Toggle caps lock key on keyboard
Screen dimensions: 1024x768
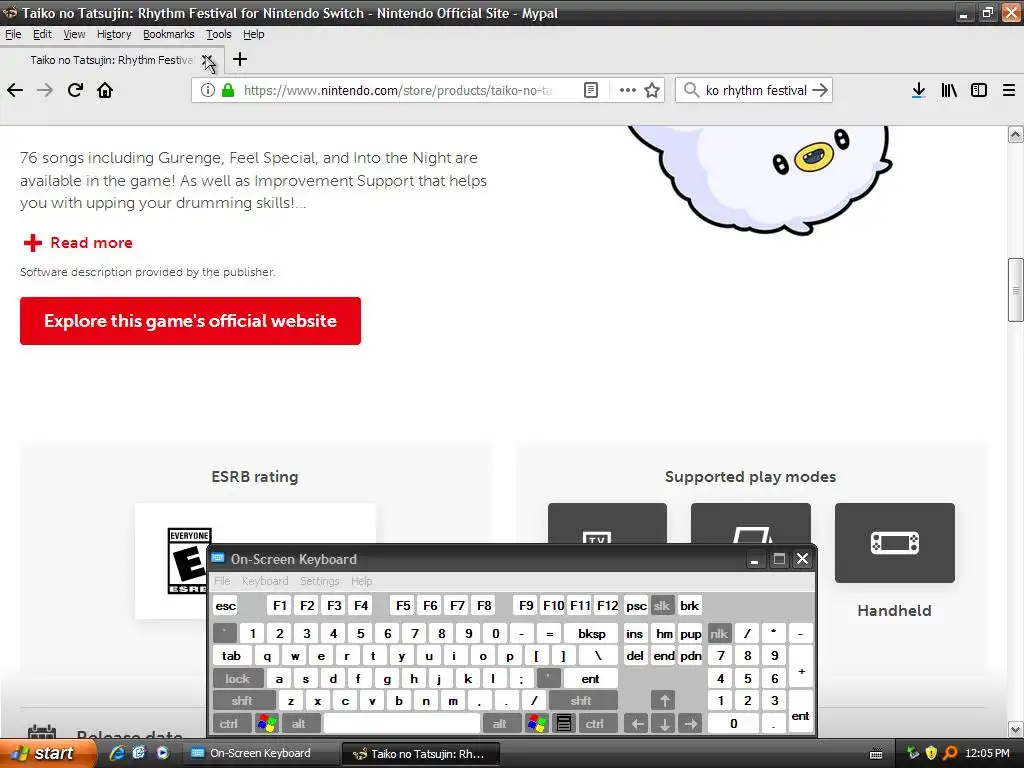(x=238, y=679)
